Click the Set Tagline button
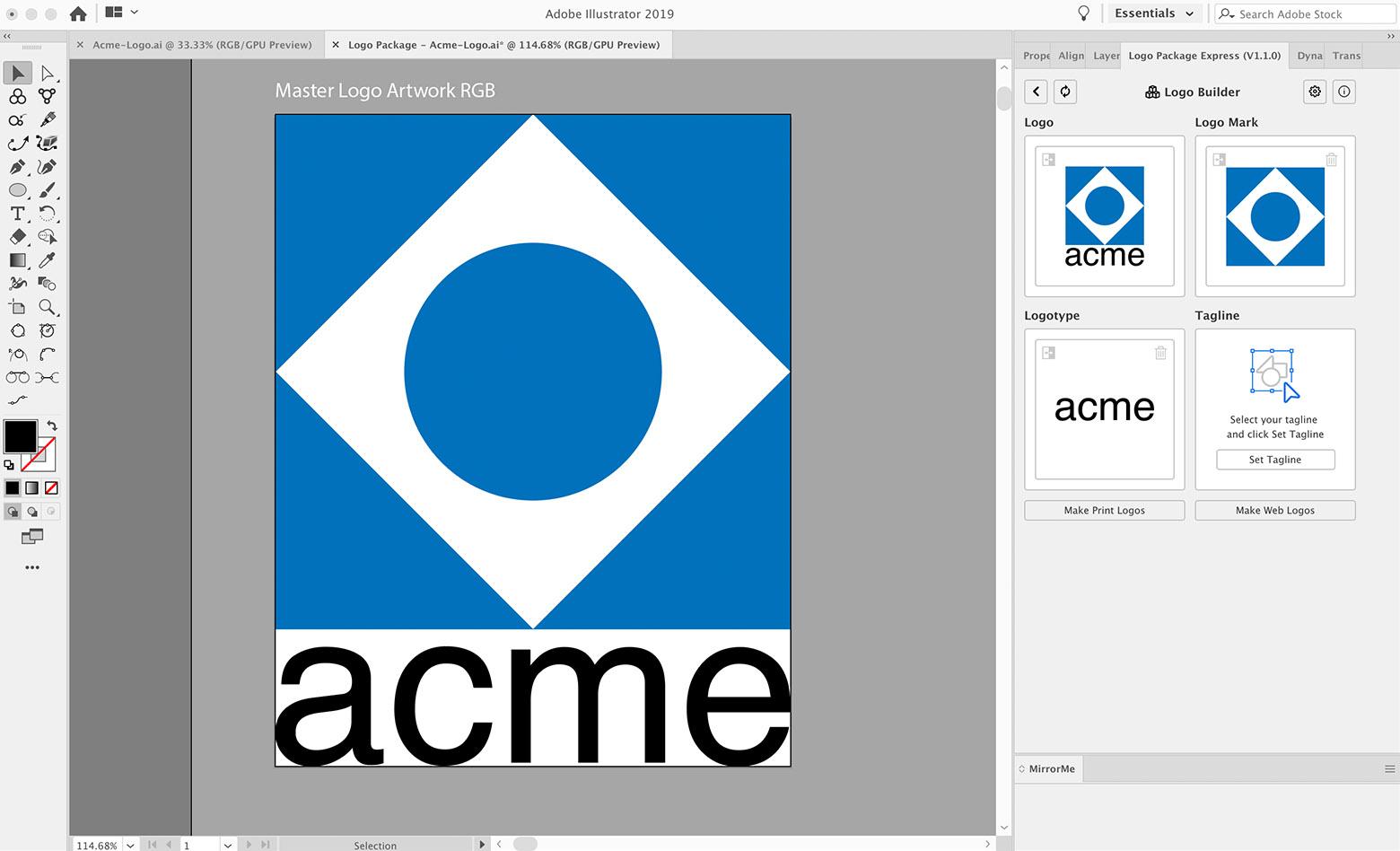This screenshot has width=1400, height=851. 1275,460
